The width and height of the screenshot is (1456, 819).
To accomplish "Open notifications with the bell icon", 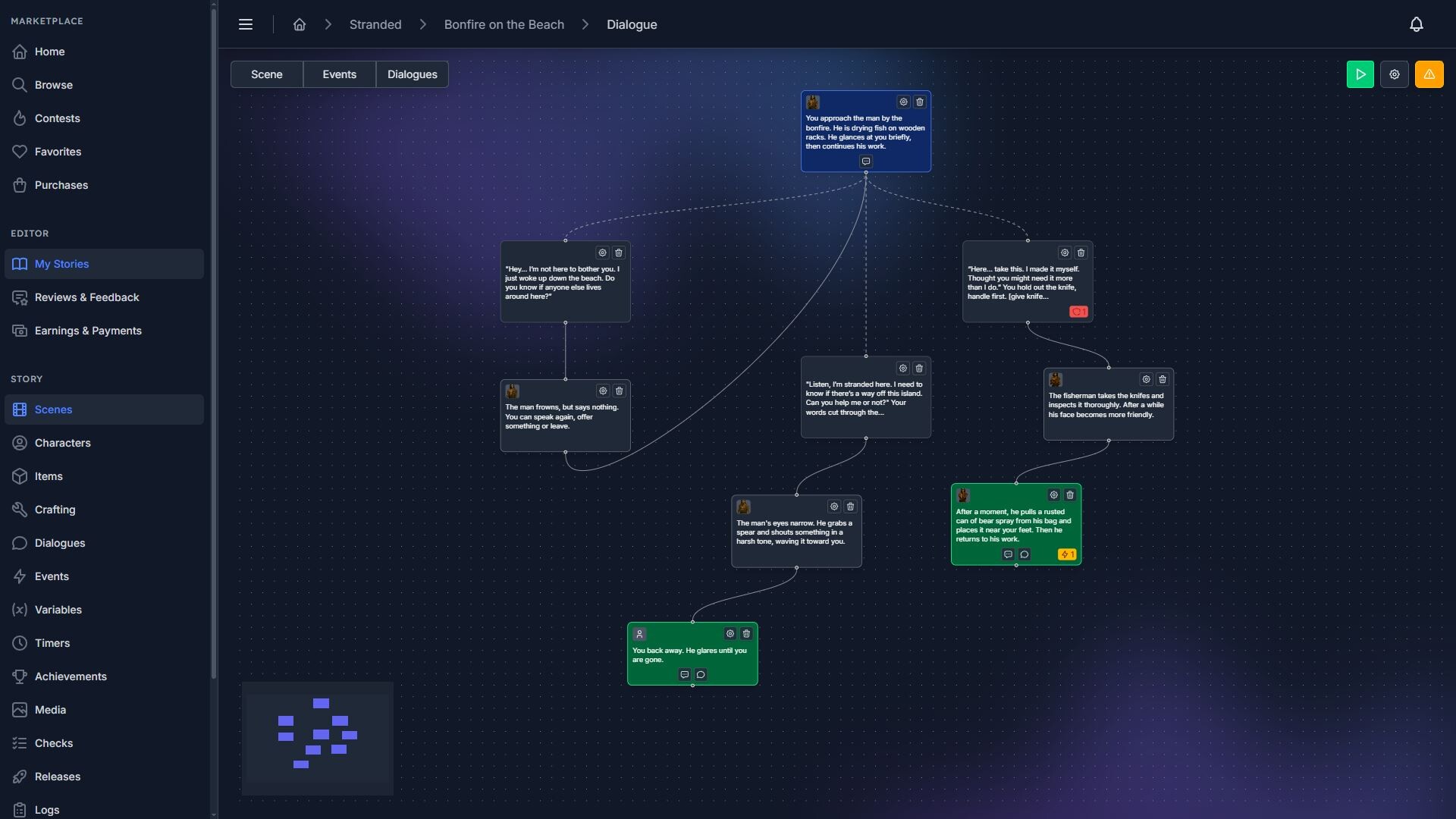I will [1417, 24].
